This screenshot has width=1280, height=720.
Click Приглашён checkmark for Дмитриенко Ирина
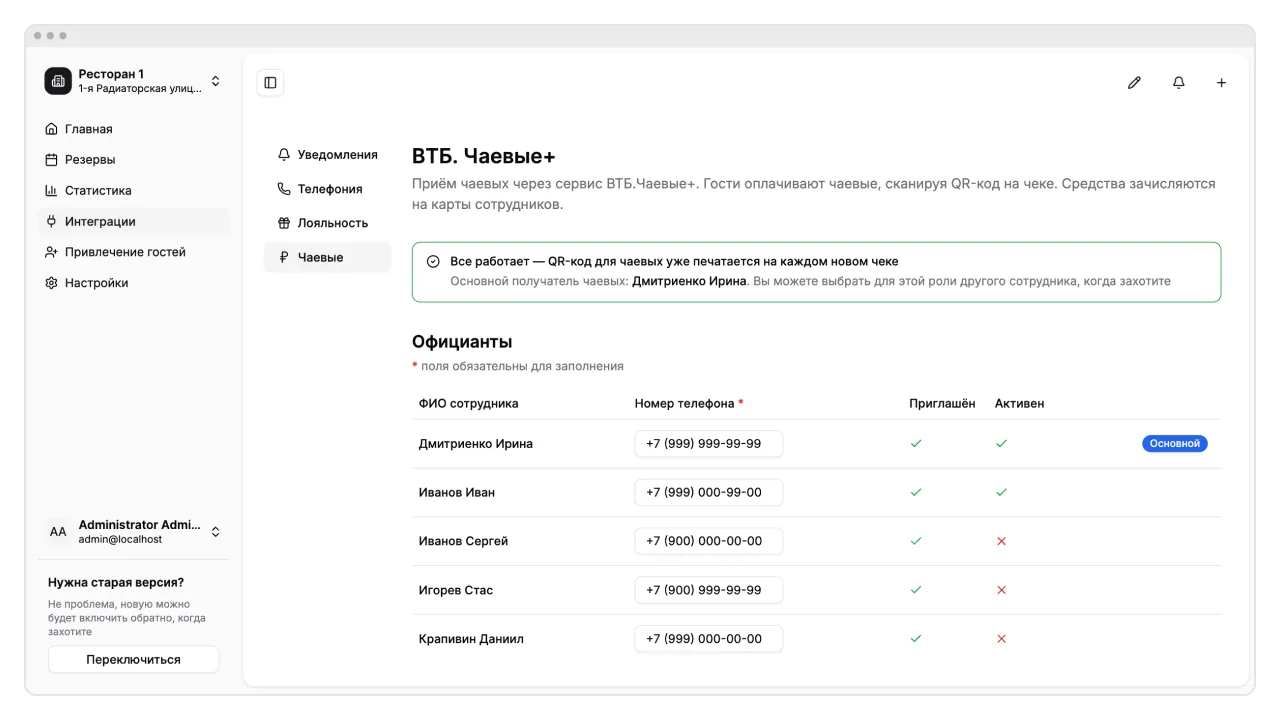coord(916,443)
